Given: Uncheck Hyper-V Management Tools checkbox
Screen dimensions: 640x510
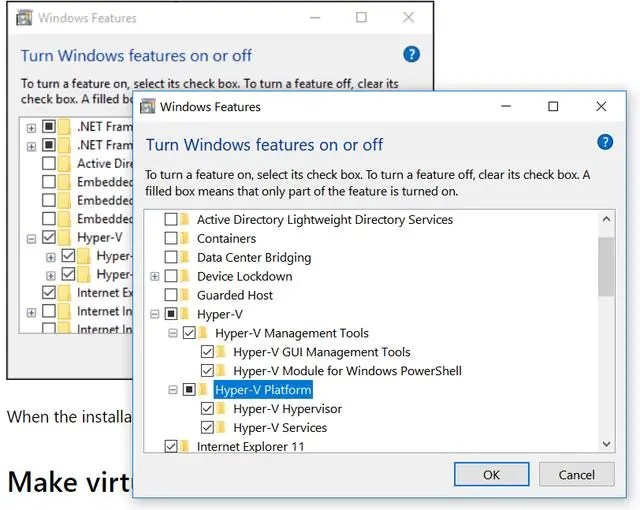Looking at the screenshot, I should point(189,333).
